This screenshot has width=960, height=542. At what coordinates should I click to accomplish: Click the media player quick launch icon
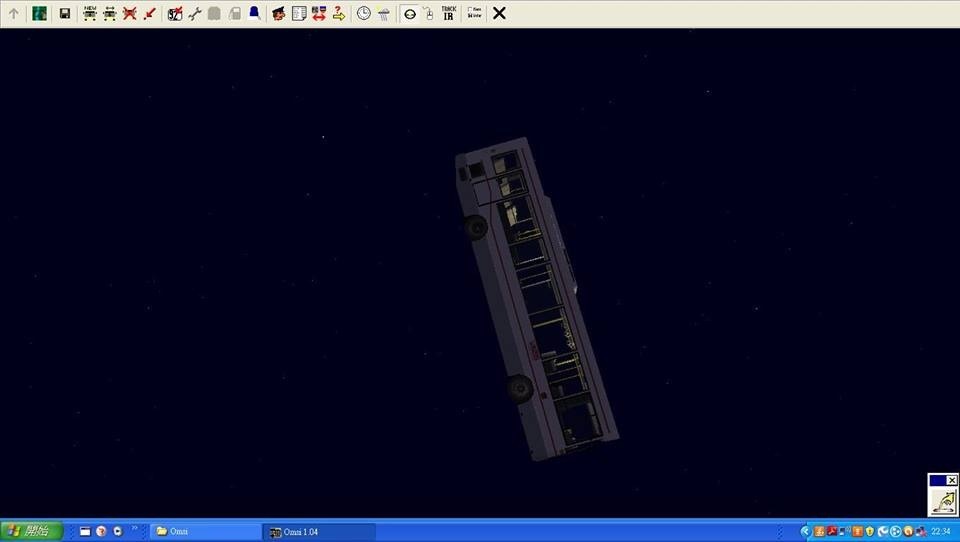click(118, 532)
